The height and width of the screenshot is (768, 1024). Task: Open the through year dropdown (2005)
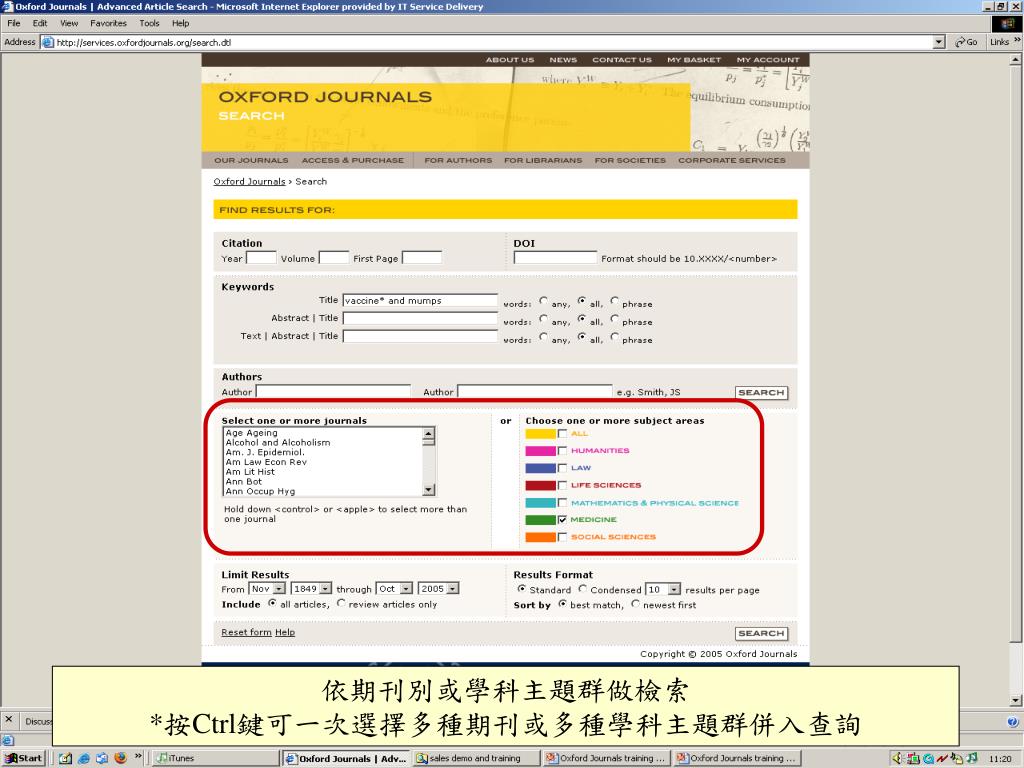pyautogui.click(x=438, y=589)
